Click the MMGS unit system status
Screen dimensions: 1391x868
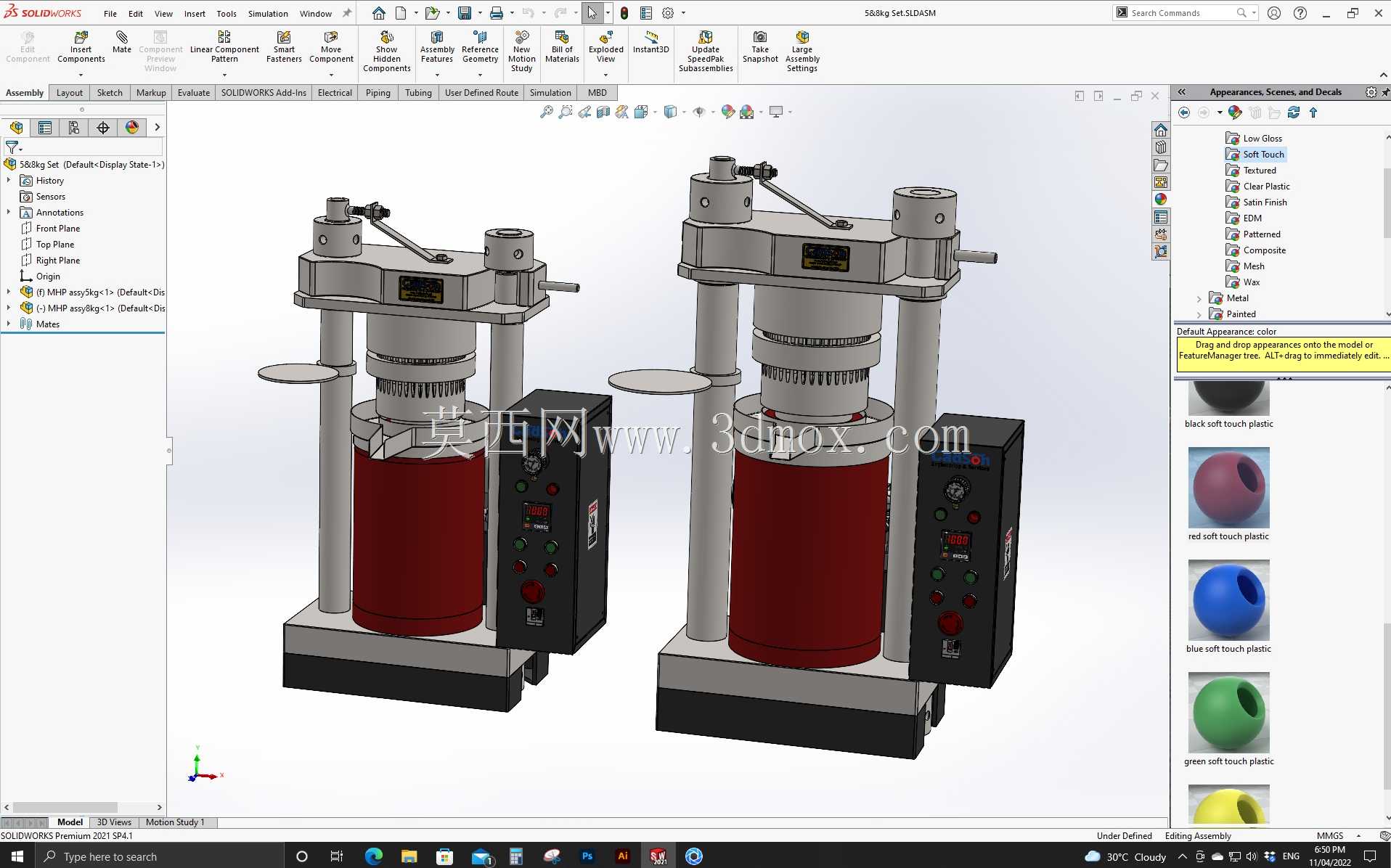1329,836
